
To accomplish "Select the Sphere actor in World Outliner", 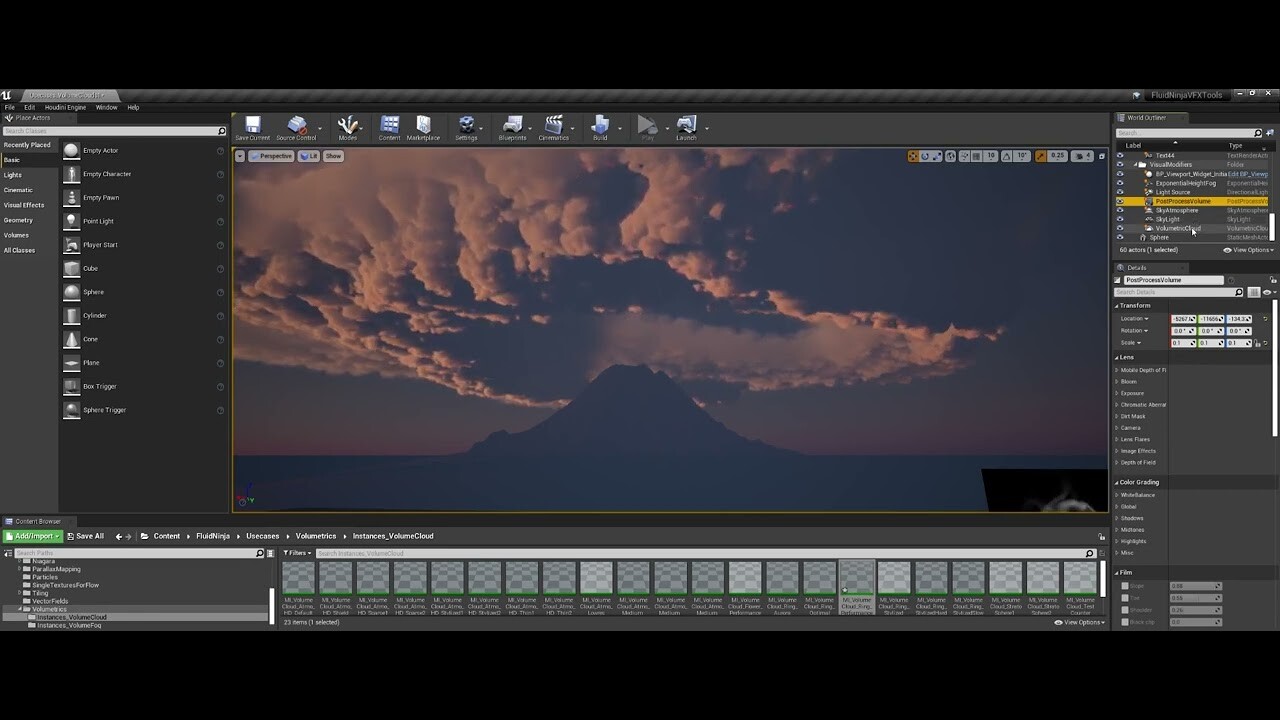I will 1158,237.
